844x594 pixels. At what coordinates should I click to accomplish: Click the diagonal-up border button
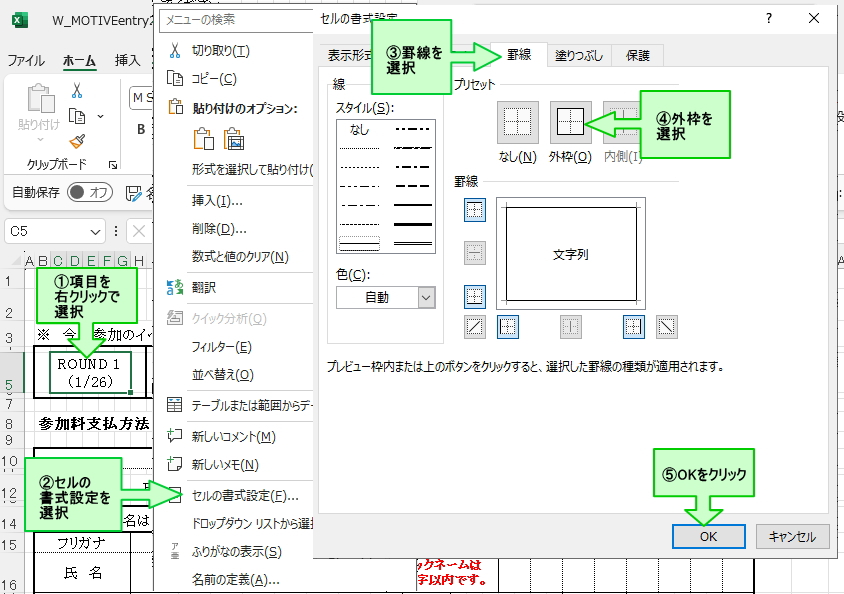(474, 326)
